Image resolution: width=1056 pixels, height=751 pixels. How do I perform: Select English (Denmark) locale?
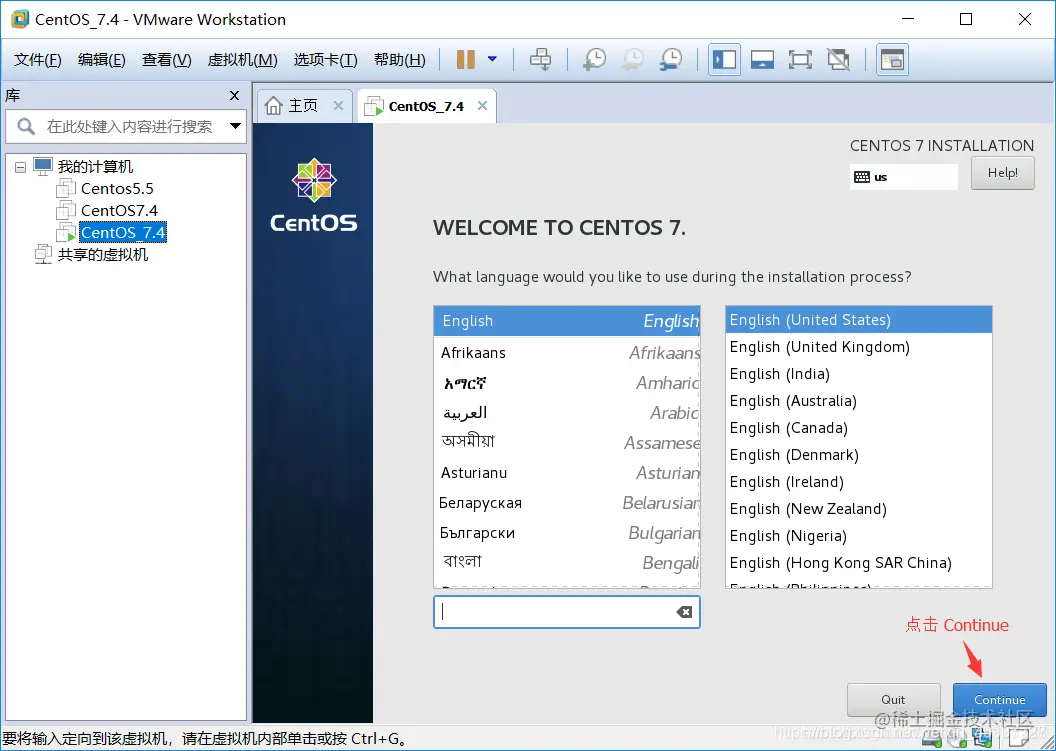858,455
